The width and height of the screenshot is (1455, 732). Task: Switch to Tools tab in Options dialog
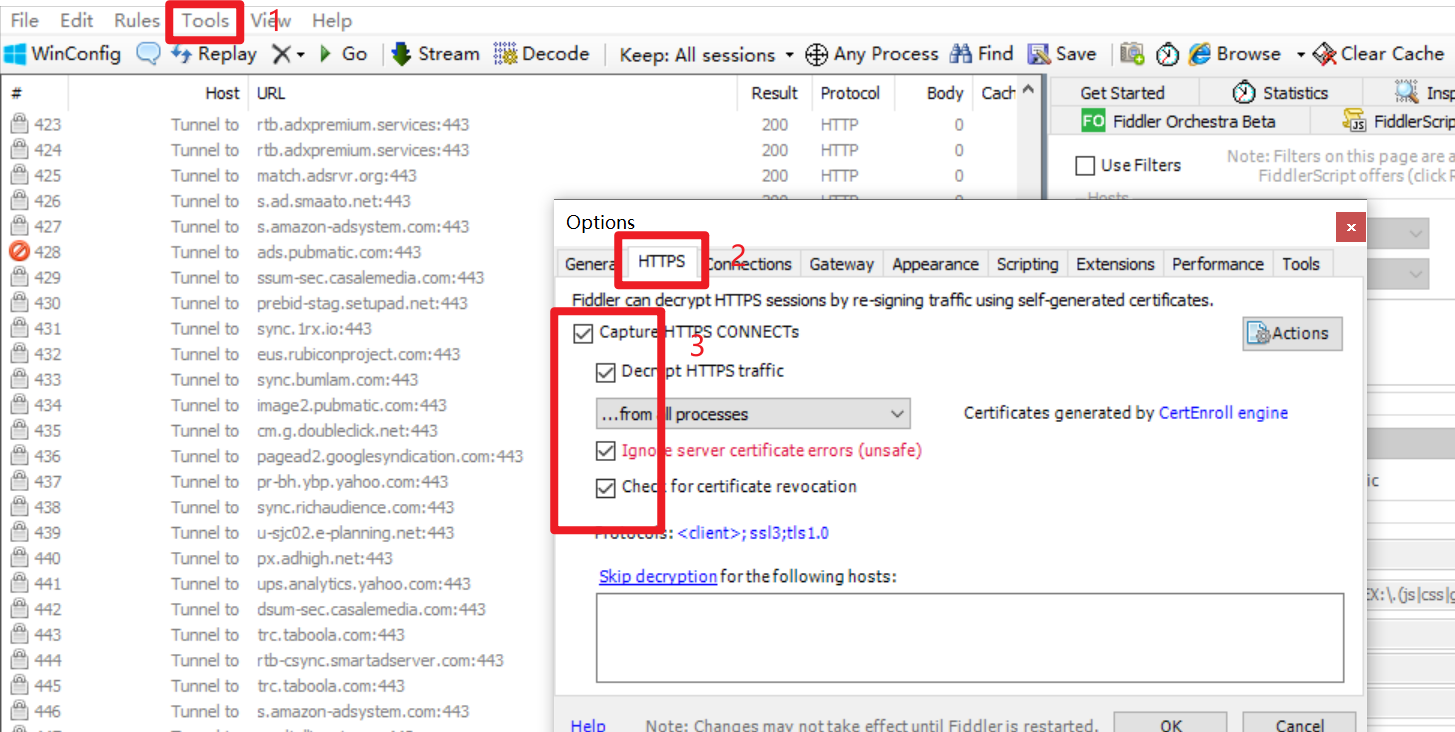(1300, 264)
